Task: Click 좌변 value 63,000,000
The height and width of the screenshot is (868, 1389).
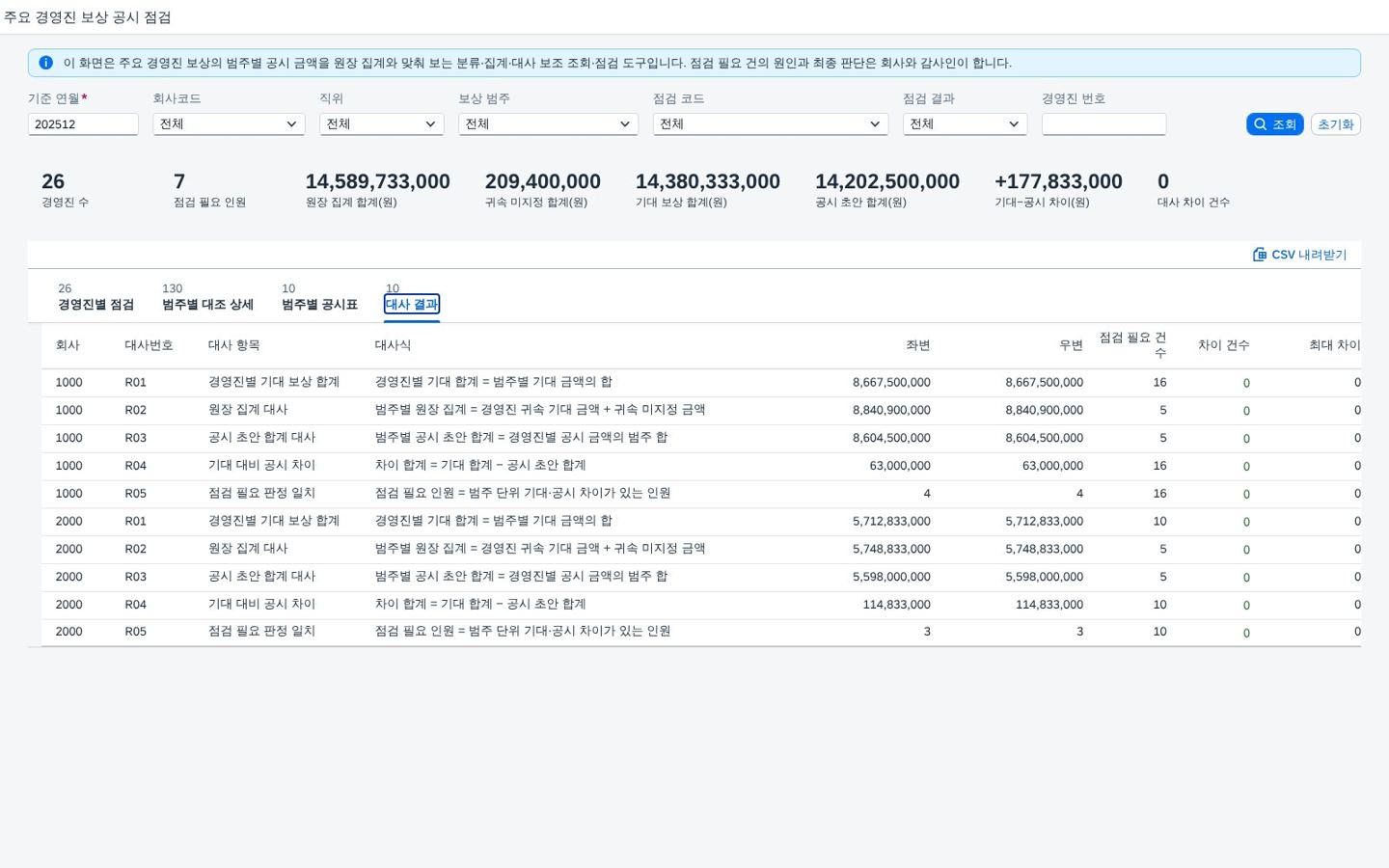Action: pos(900,466)
